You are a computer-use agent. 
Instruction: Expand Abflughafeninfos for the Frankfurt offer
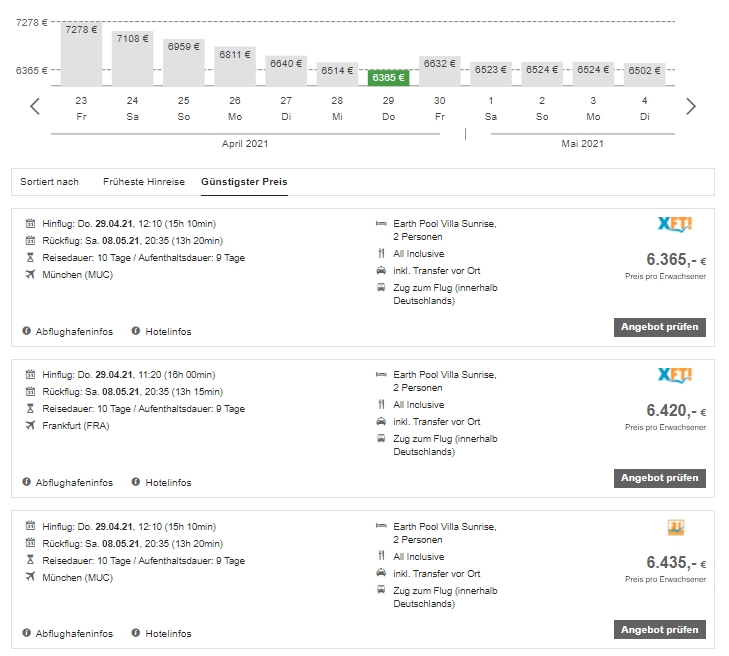[x=74, y=482]
